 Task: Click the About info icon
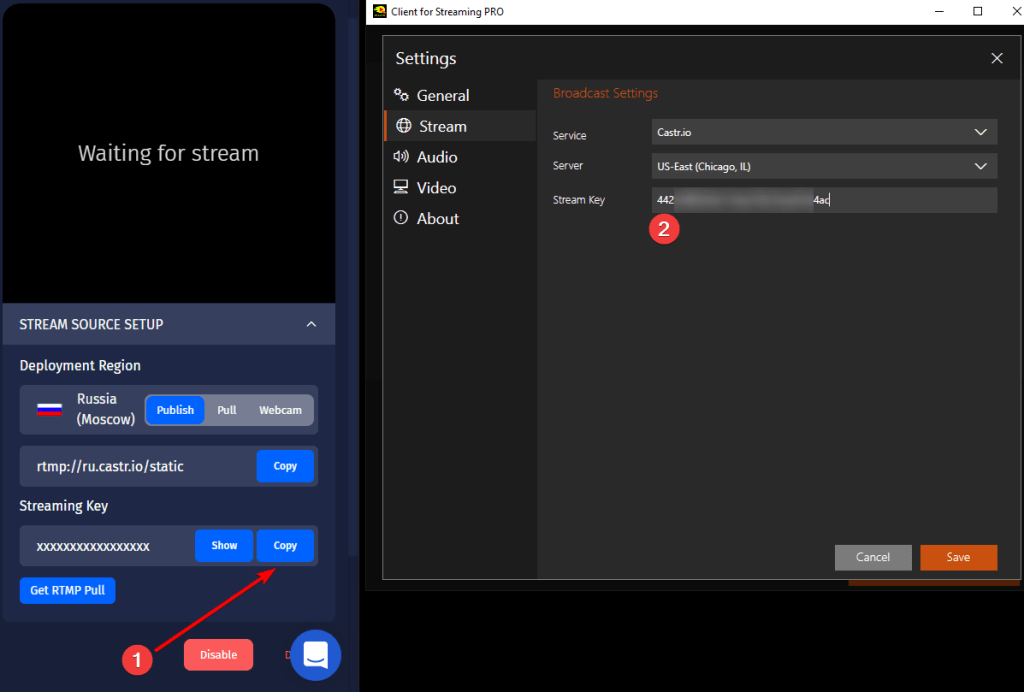[x=402, y=218]
